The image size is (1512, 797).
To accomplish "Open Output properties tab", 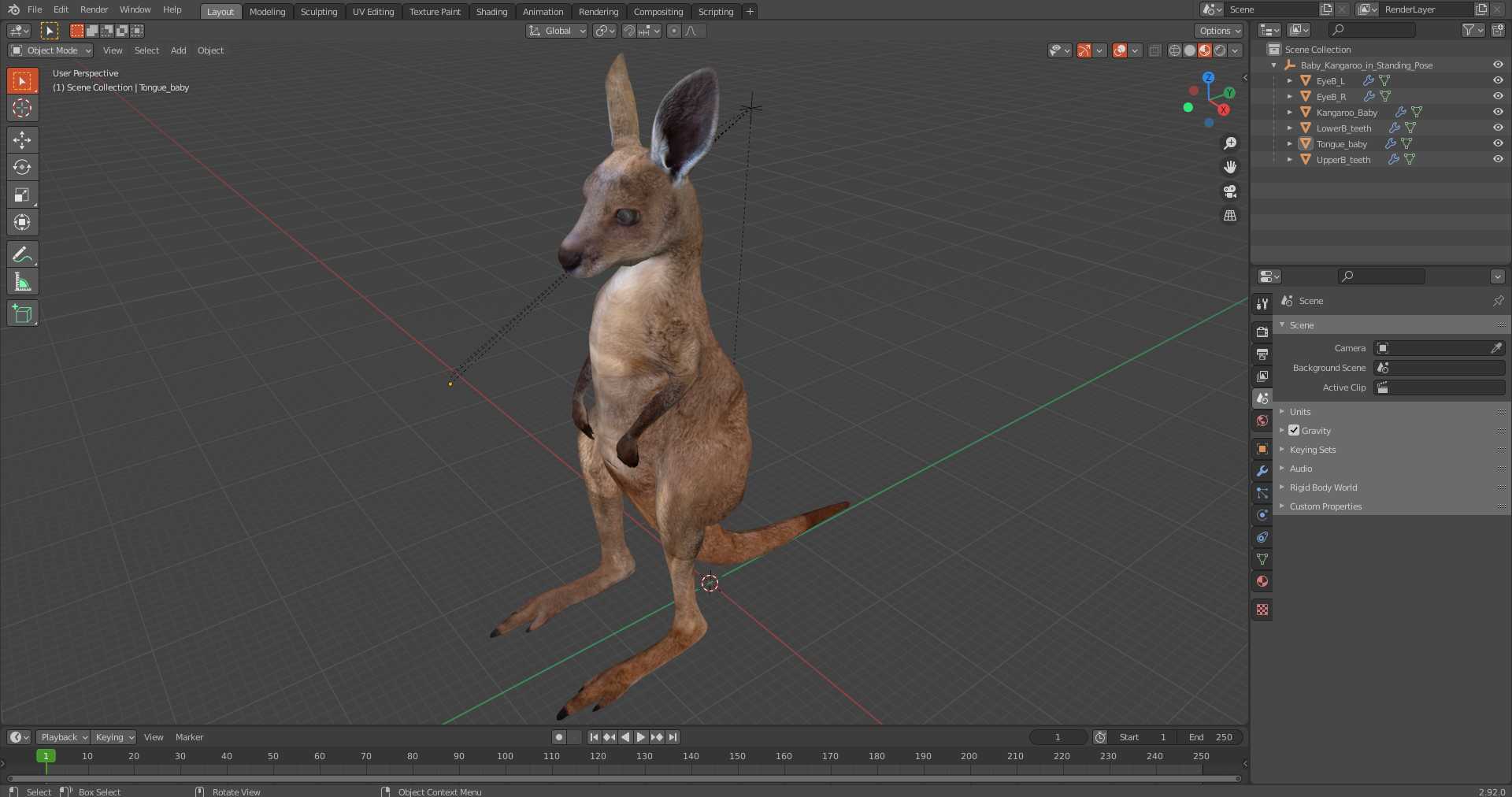I will click(1262, 354).
